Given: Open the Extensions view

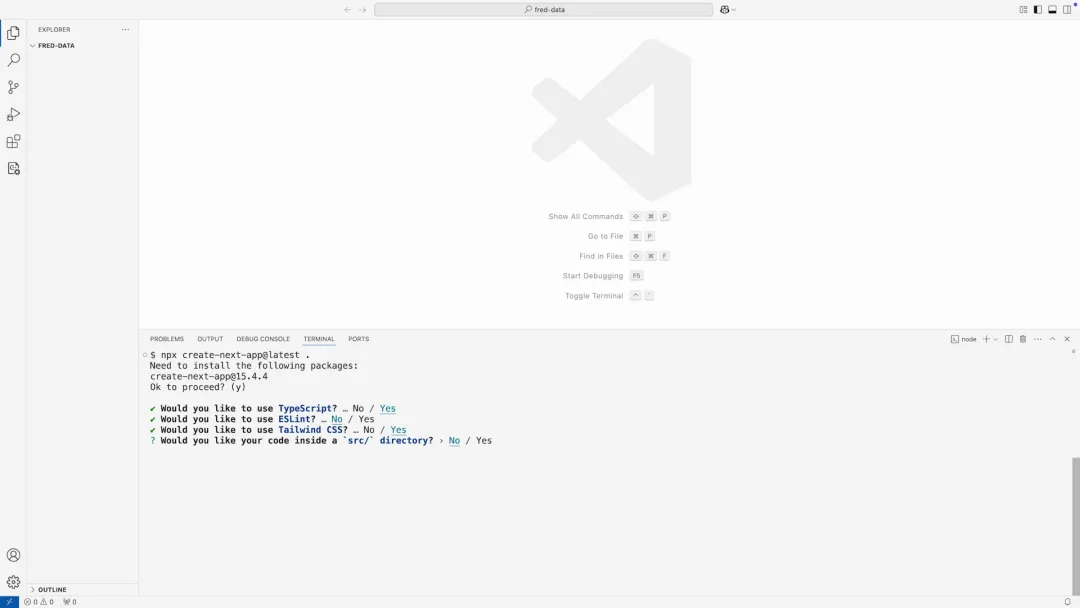Looking at the screenshot, I should pos(13,142).
